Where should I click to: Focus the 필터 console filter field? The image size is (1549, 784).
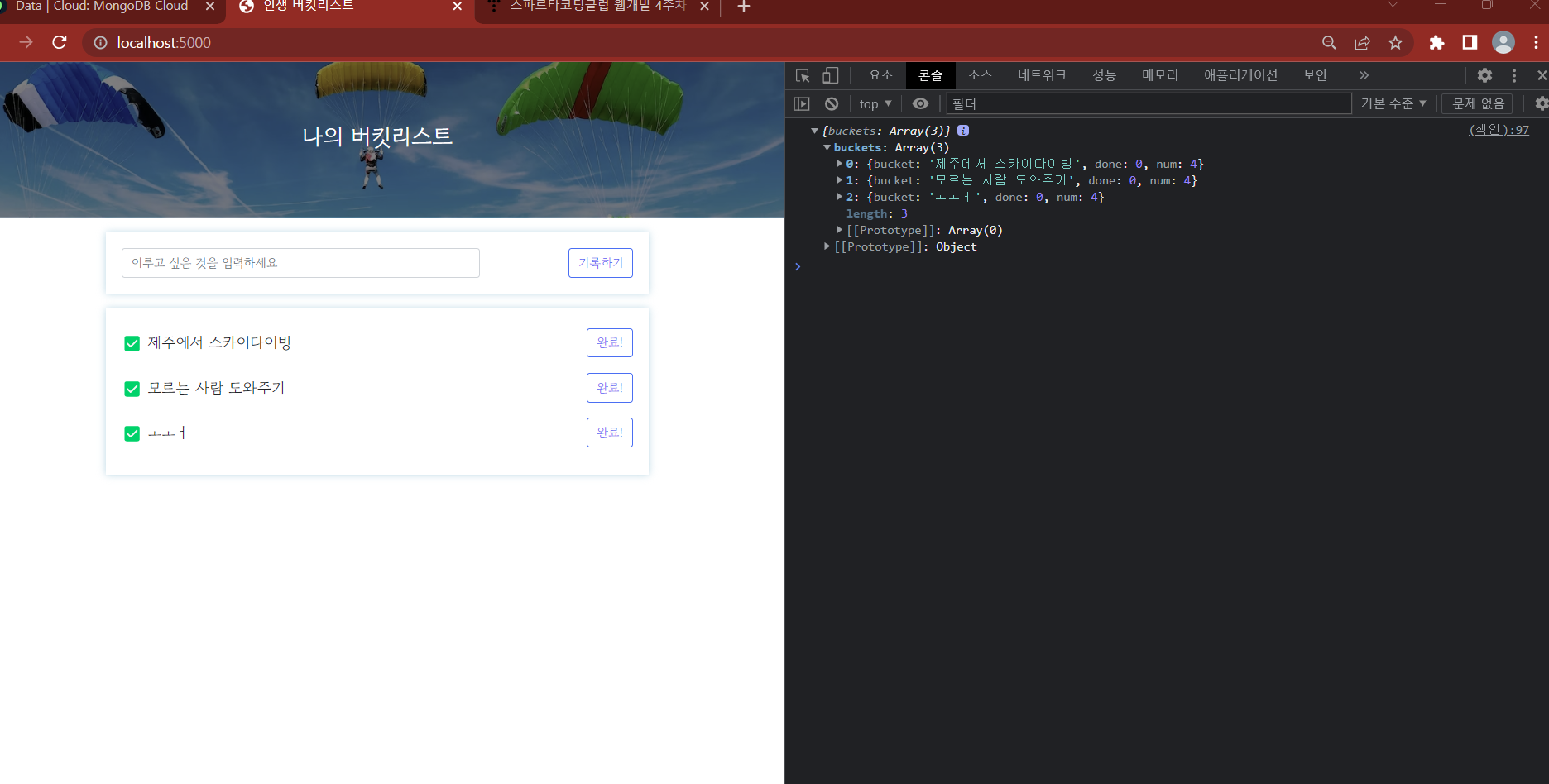point(1149,103)
